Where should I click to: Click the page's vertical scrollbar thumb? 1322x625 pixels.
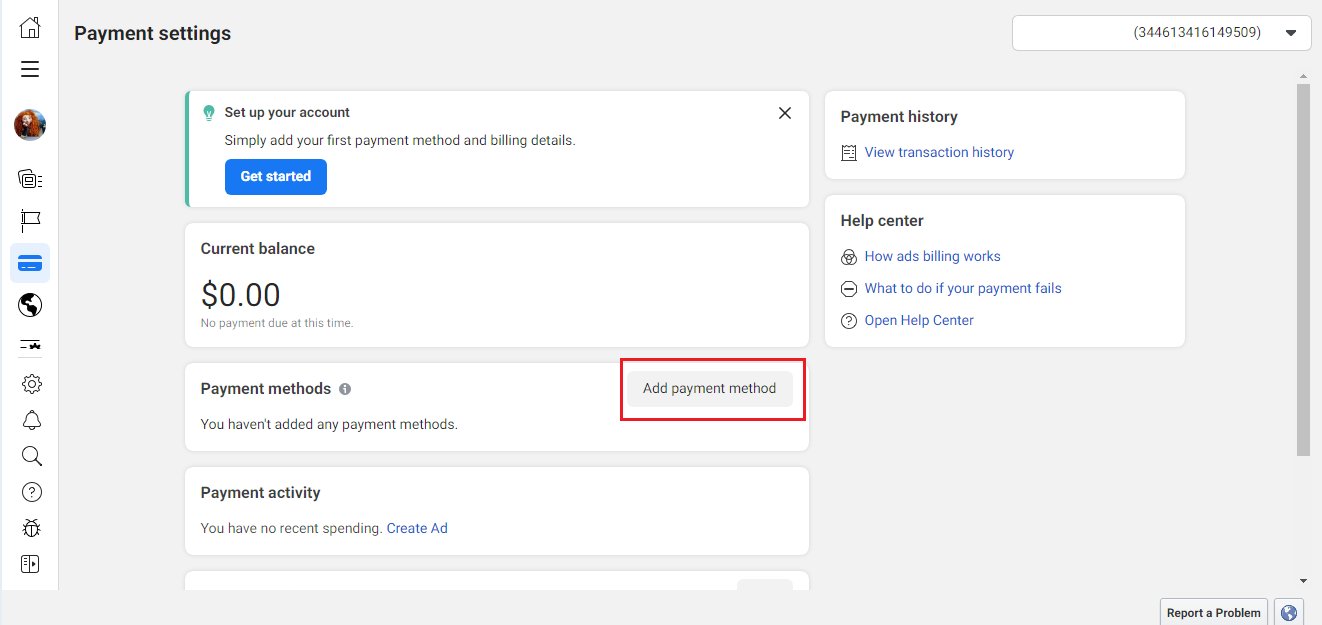pos(1303,270)
